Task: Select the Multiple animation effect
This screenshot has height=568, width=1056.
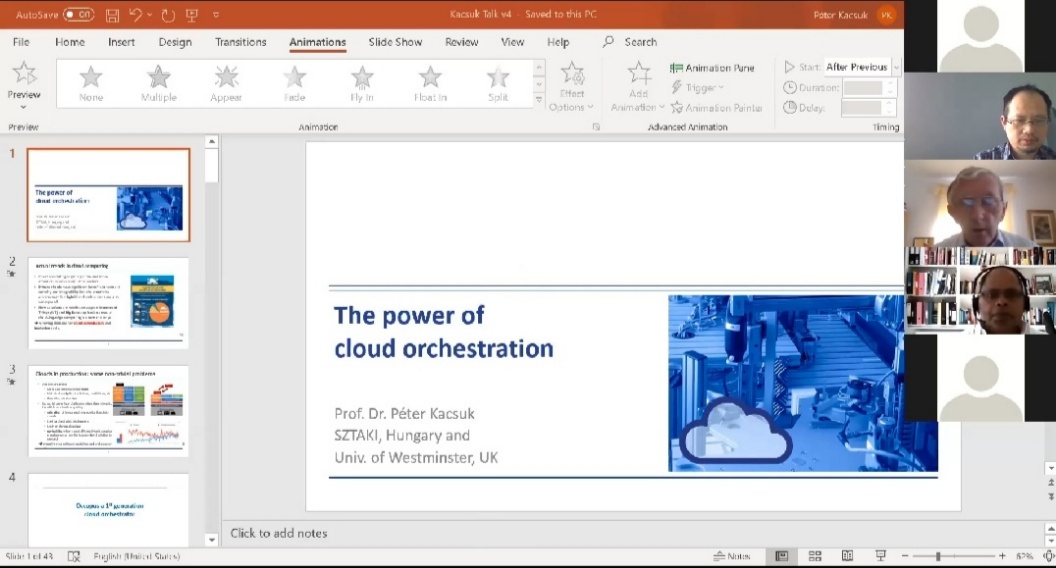Action: [159, 84]
